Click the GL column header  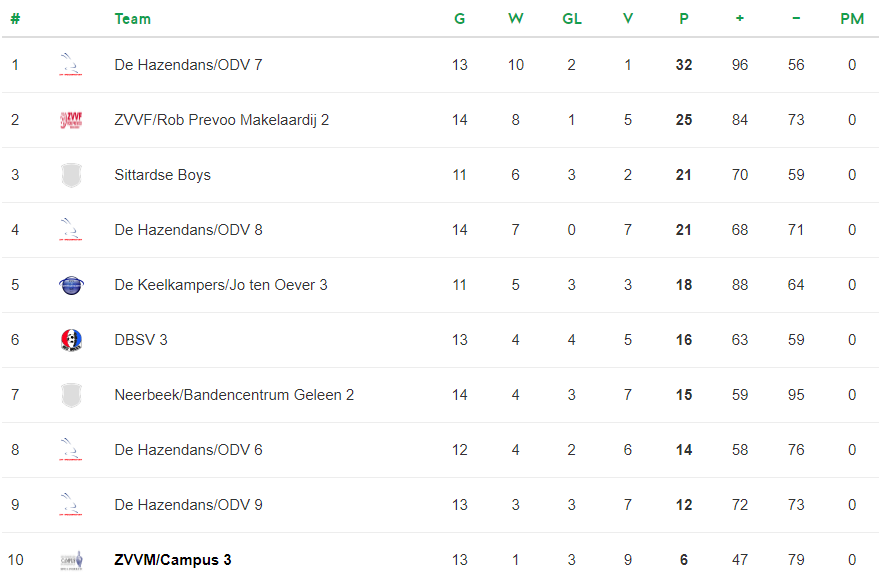(571, 19)
